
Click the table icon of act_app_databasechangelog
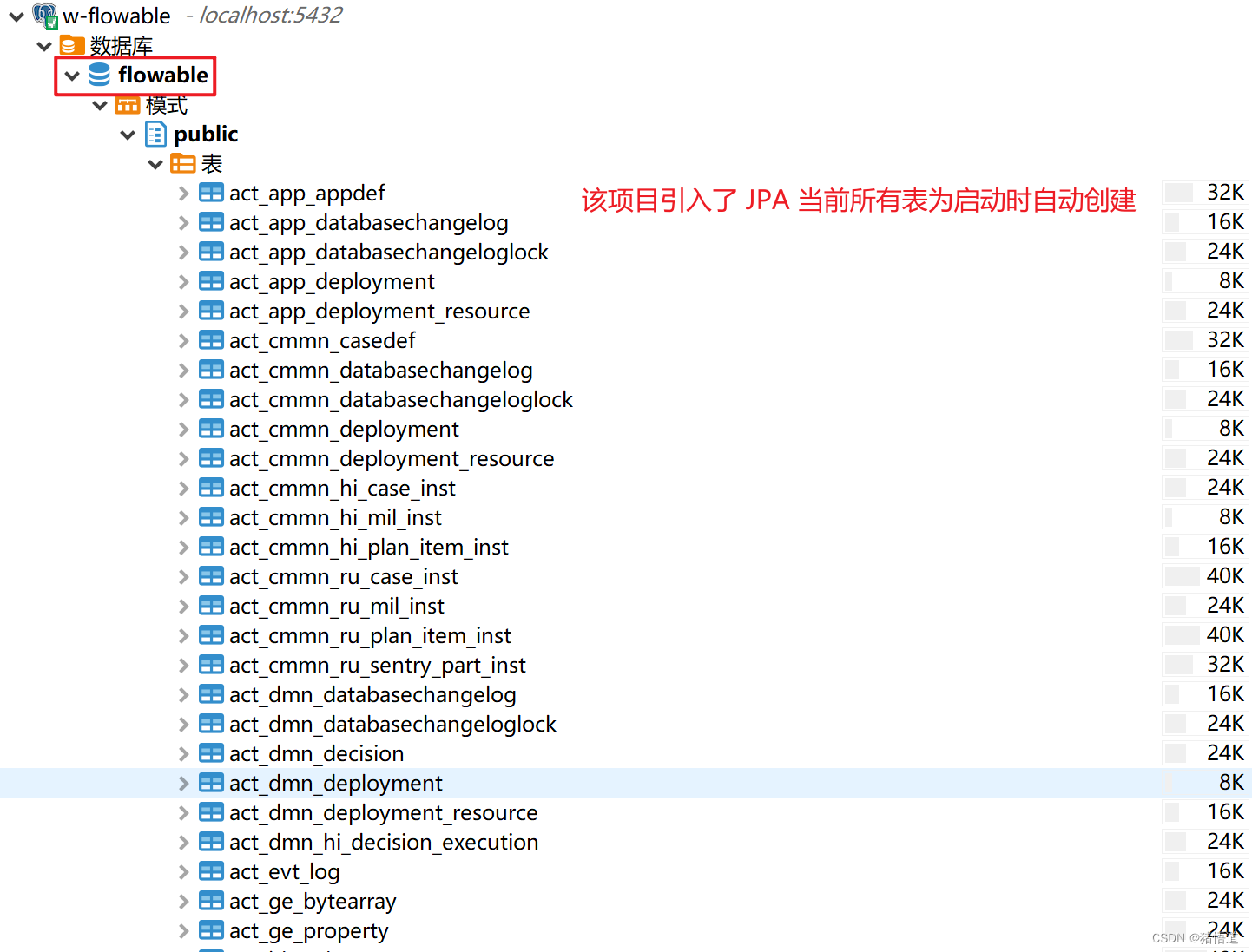(x=211, y=222)
